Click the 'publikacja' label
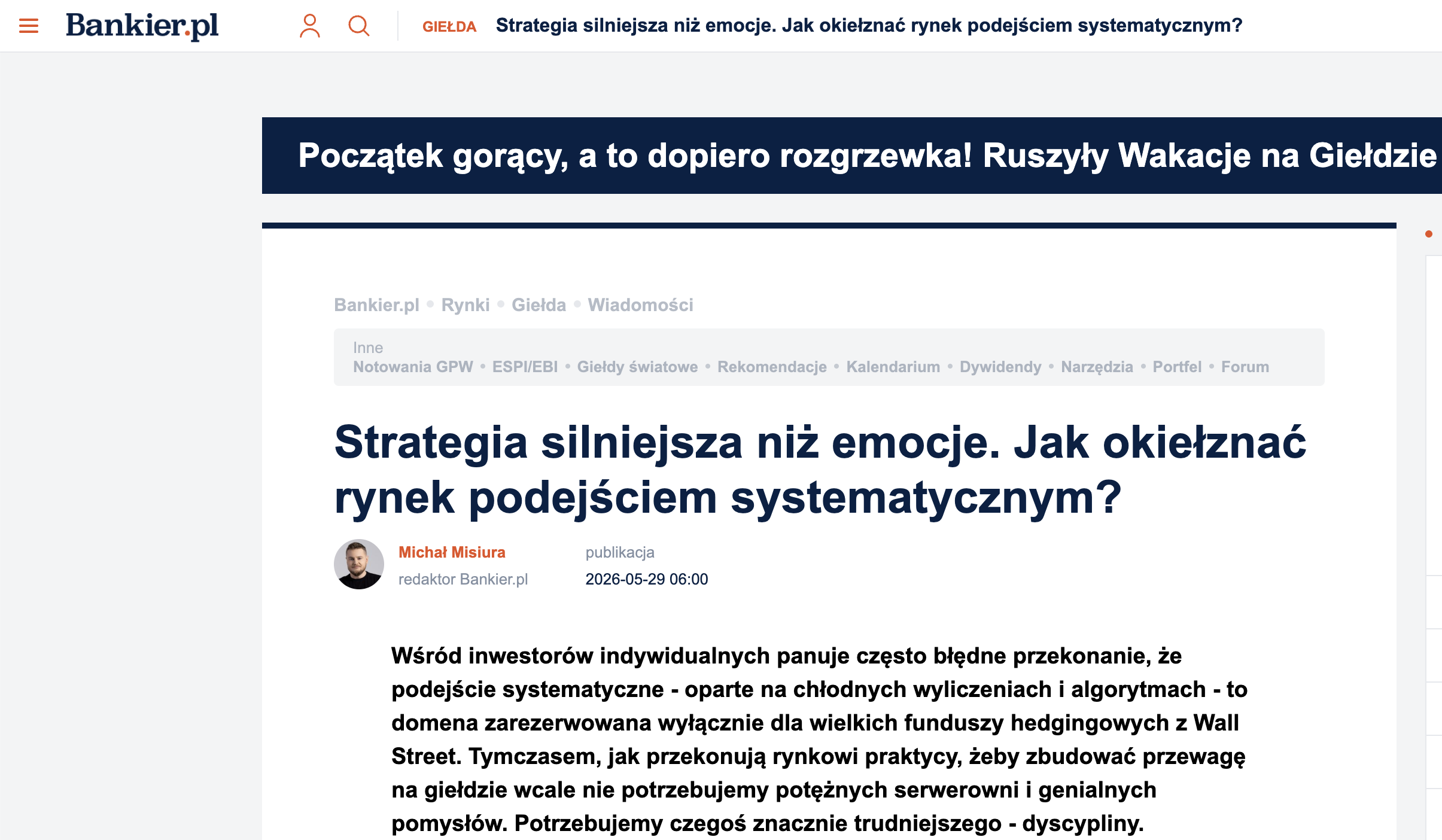Image resolution: width=1442 pixels, height=840 pixels. coord(620,552)
